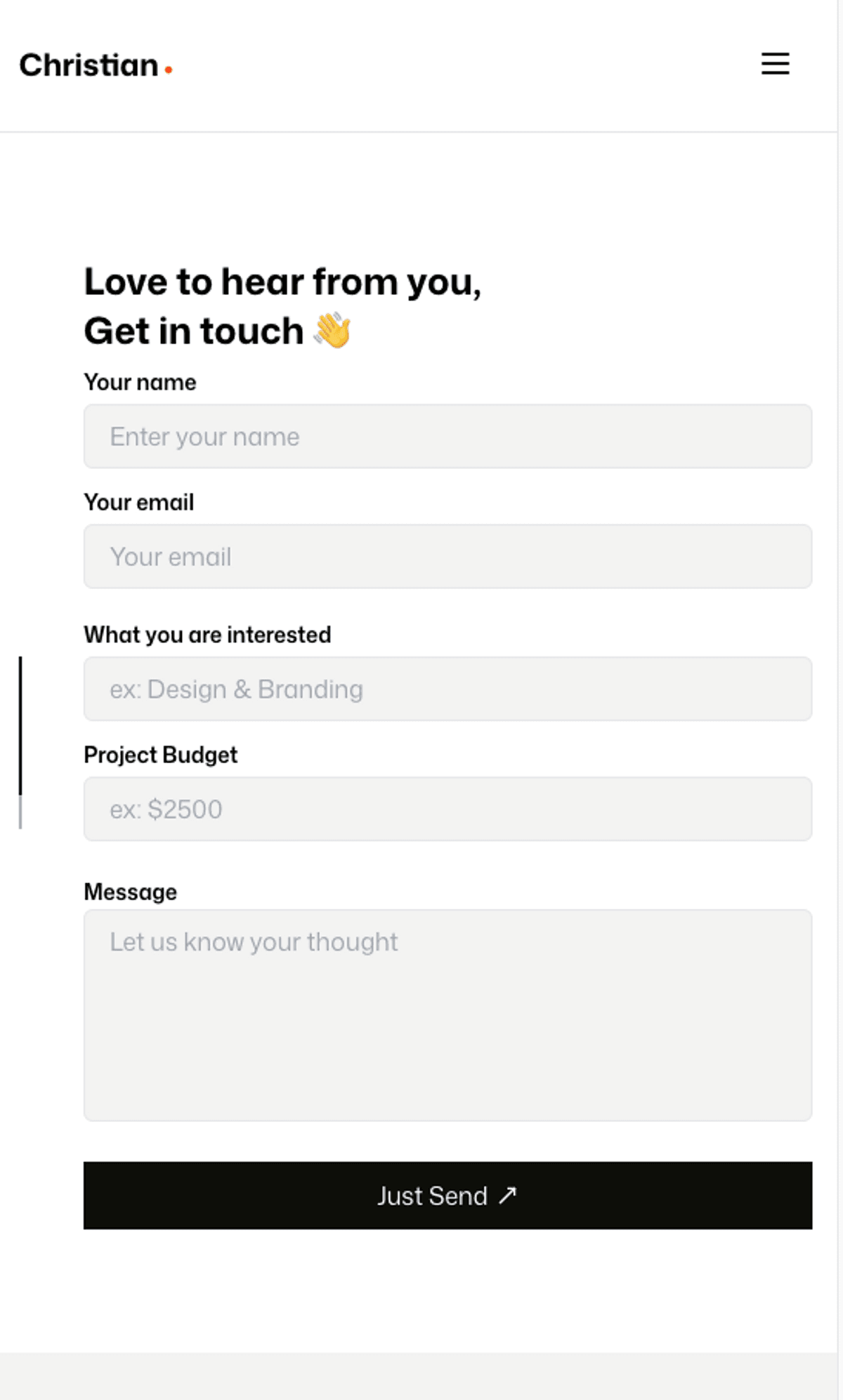
Task: Click the arrow icon on Just Send
Action: tap(508, 1195)
